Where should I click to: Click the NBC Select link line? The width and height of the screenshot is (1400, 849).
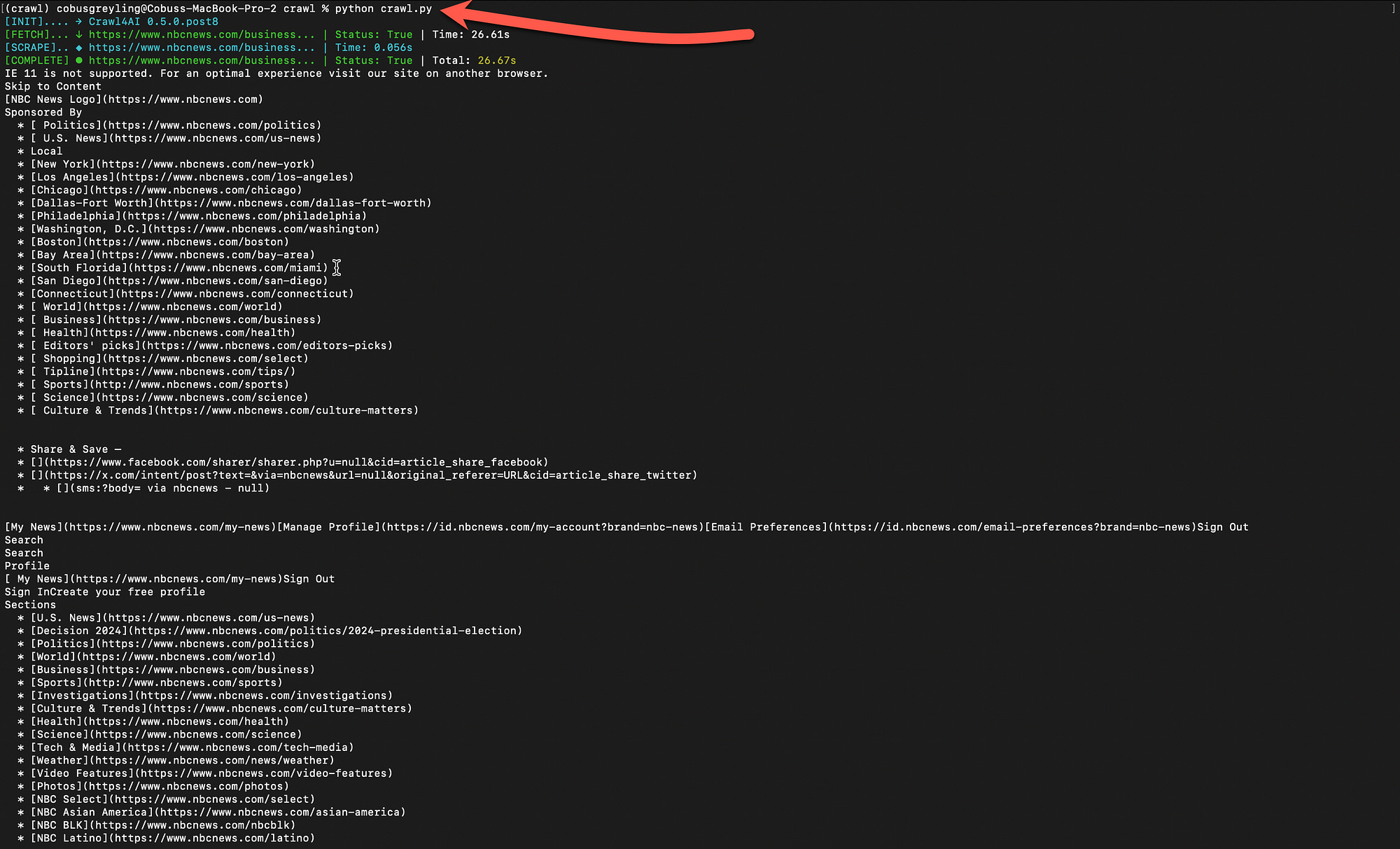(173, 799)
